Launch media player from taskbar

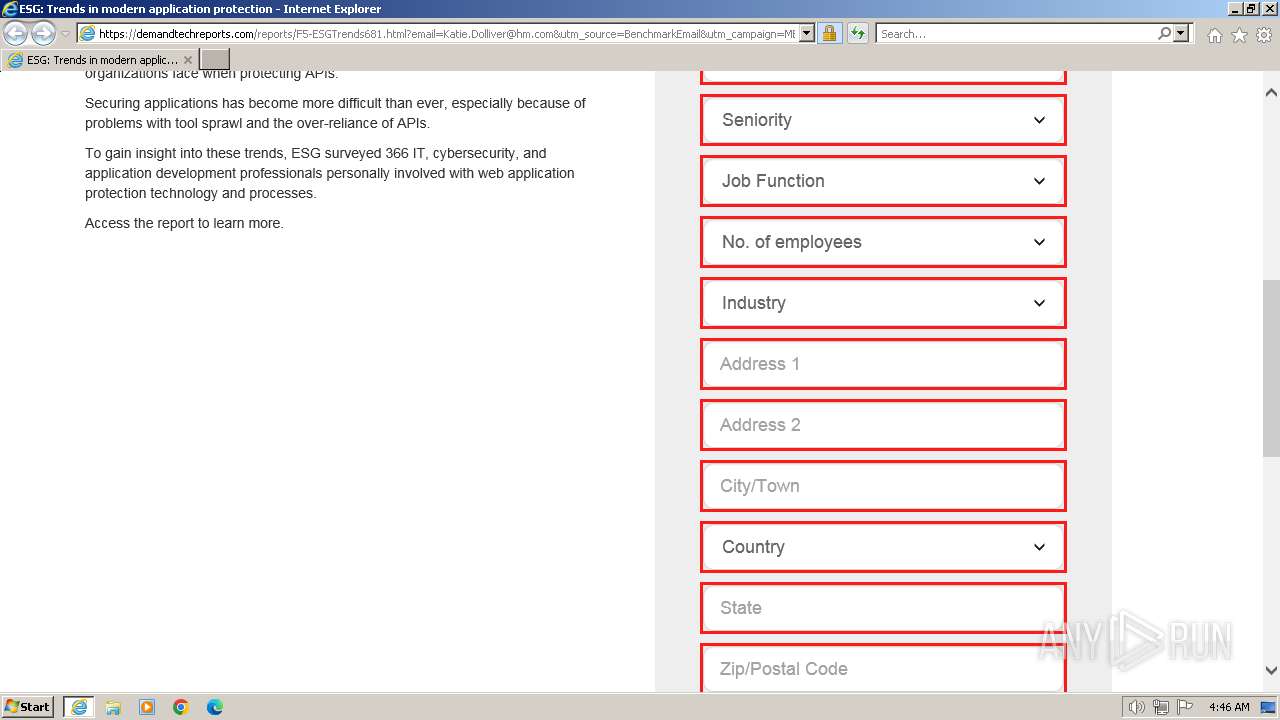[x=147, y=707]
